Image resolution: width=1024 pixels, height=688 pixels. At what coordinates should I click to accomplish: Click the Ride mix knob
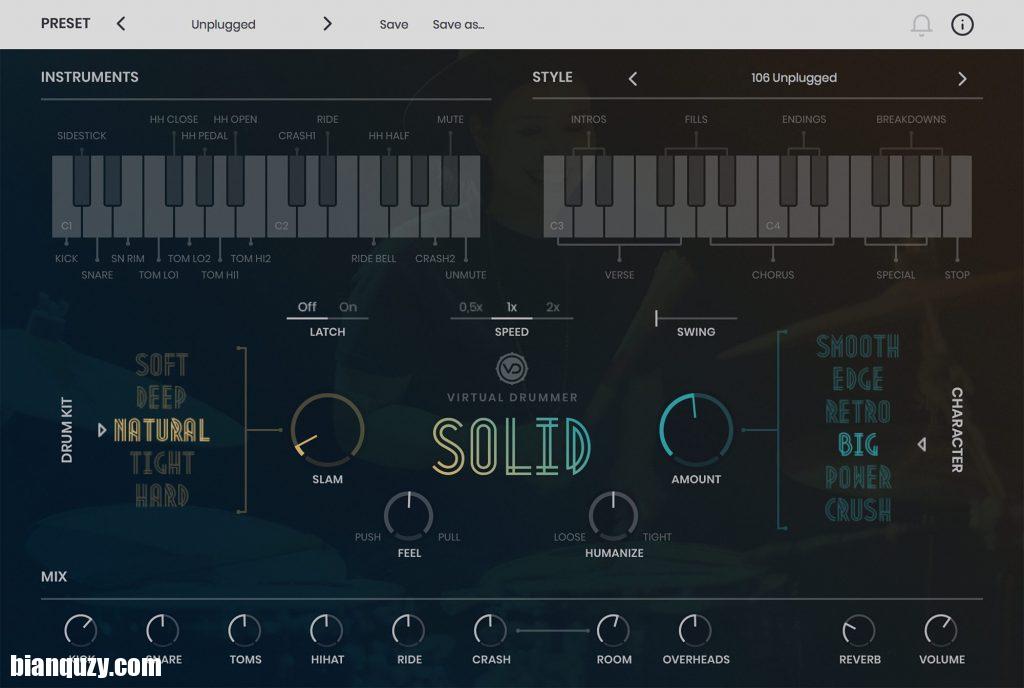point(408,631)
